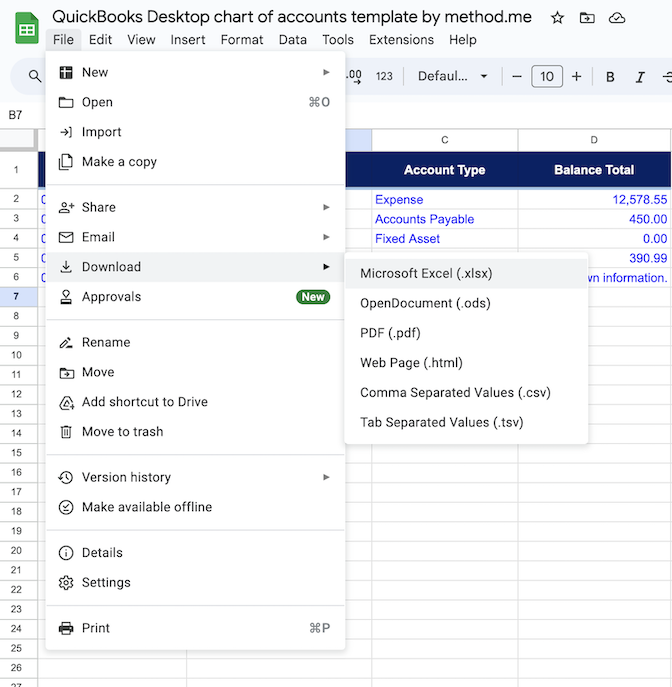The image size is (672, 687).
Task: Open the Data menu
Action: (x=293, y=40)
